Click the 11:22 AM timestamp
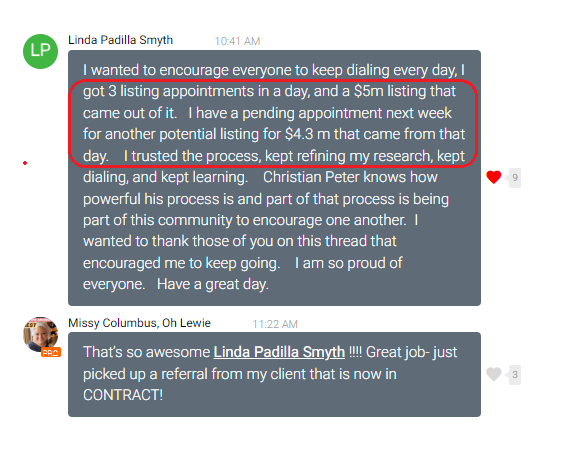The image size is (568, 470). [275, 324]
